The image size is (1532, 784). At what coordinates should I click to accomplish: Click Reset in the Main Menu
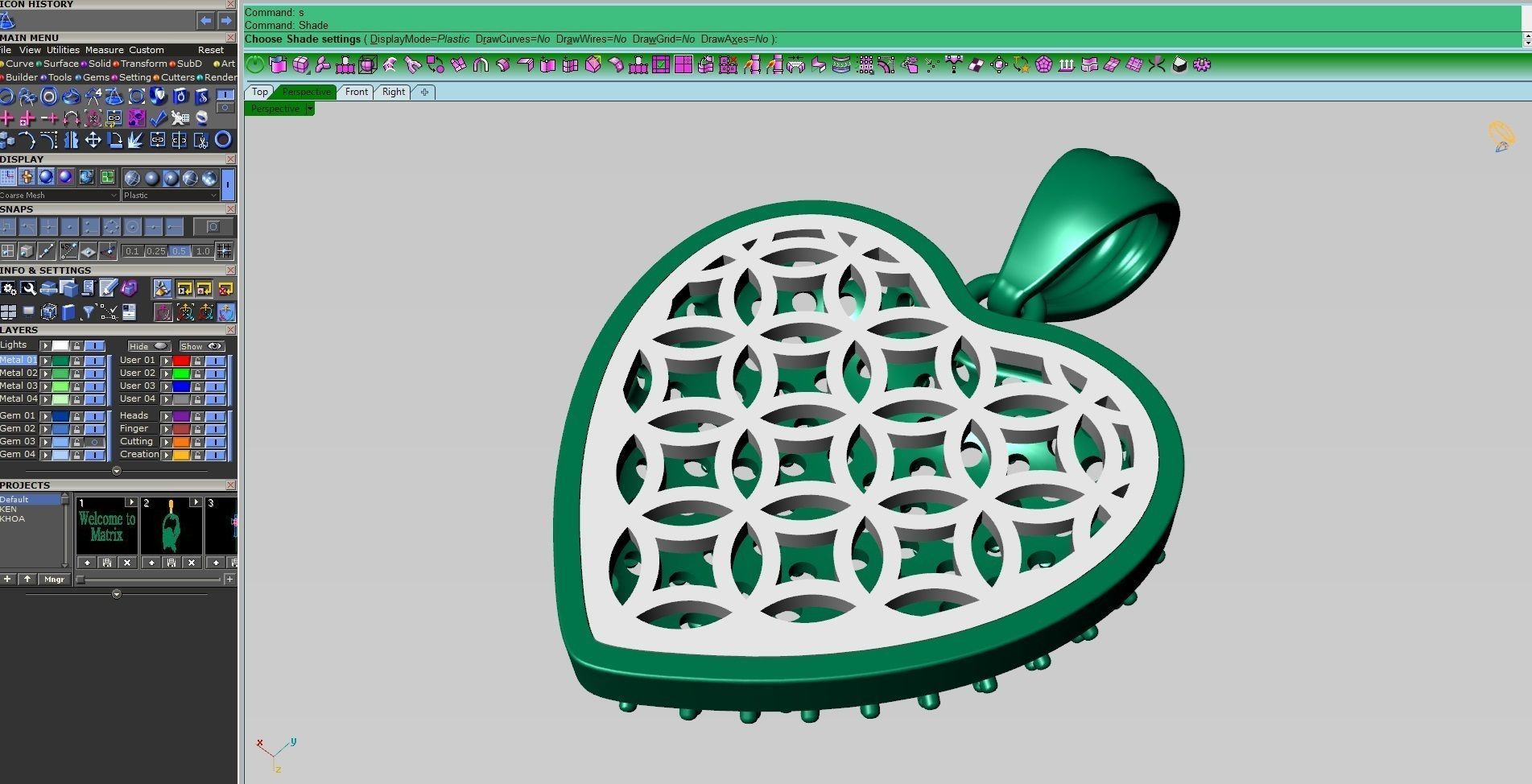tap(211, 50)
